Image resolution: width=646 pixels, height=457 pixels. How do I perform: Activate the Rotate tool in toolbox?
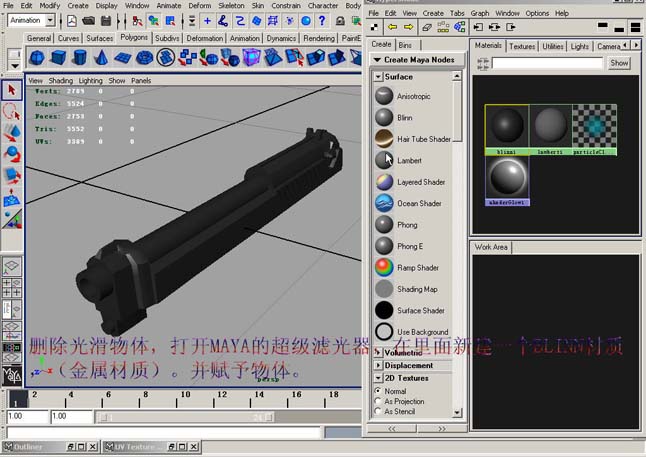pos(12,154)
